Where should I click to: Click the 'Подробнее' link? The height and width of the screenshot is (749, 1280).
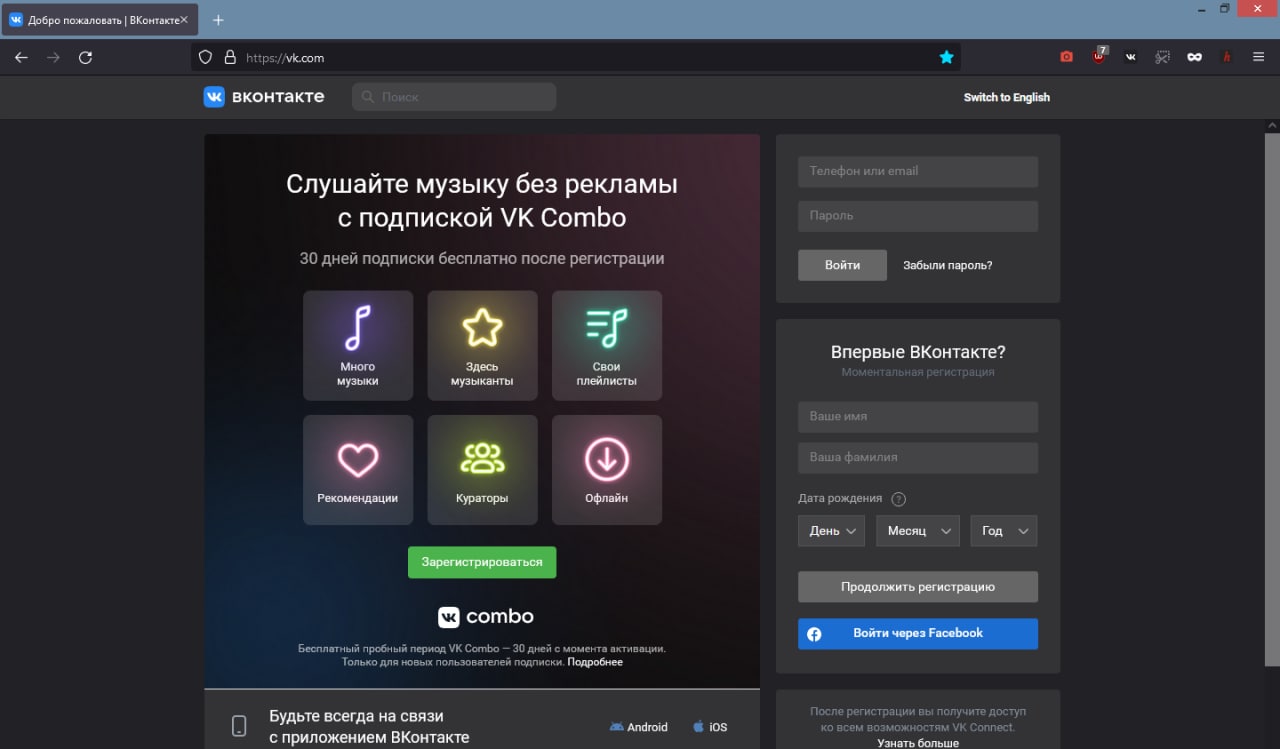click(x=595, y=662)
